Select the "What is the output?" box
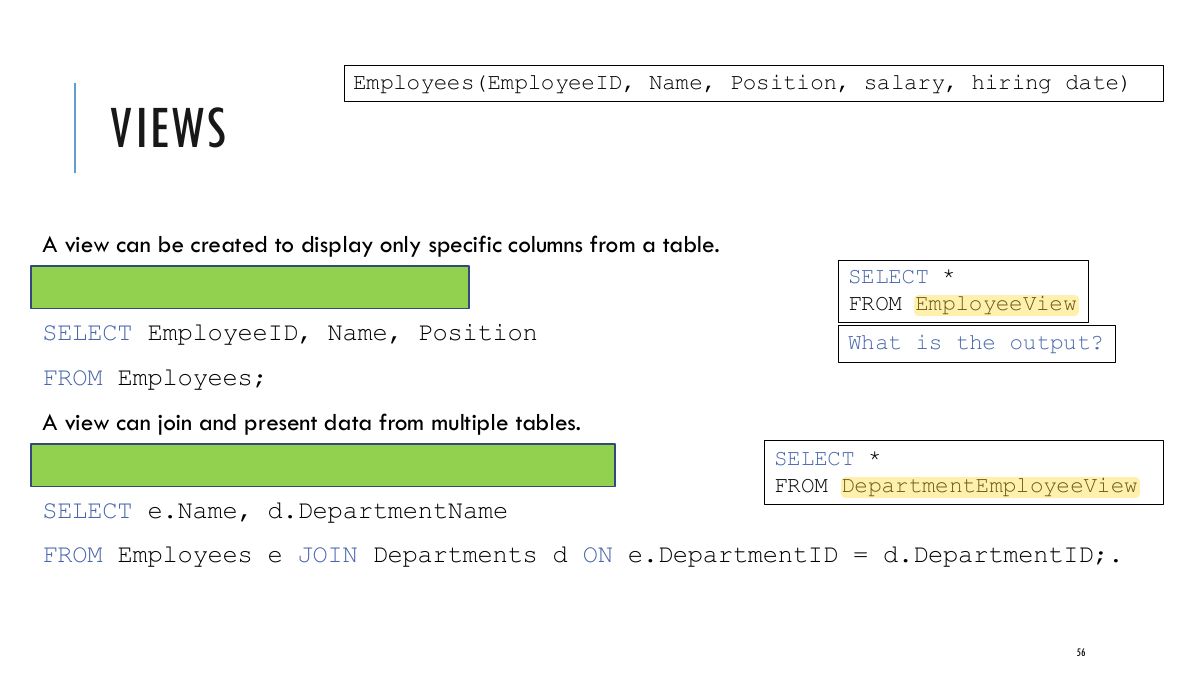The width and height of the screenshot is (1200, 677). point(976,343)
